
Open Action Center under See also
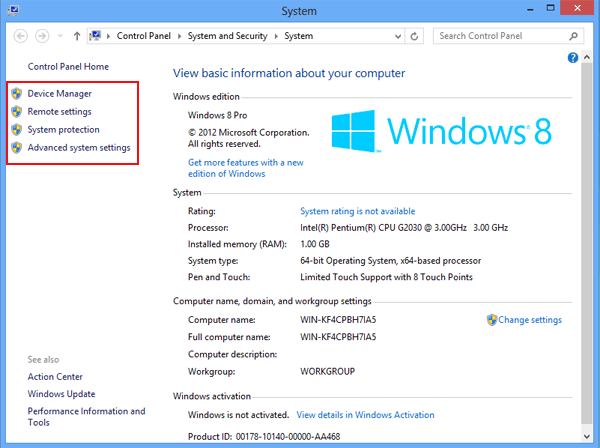coord(55,377)
